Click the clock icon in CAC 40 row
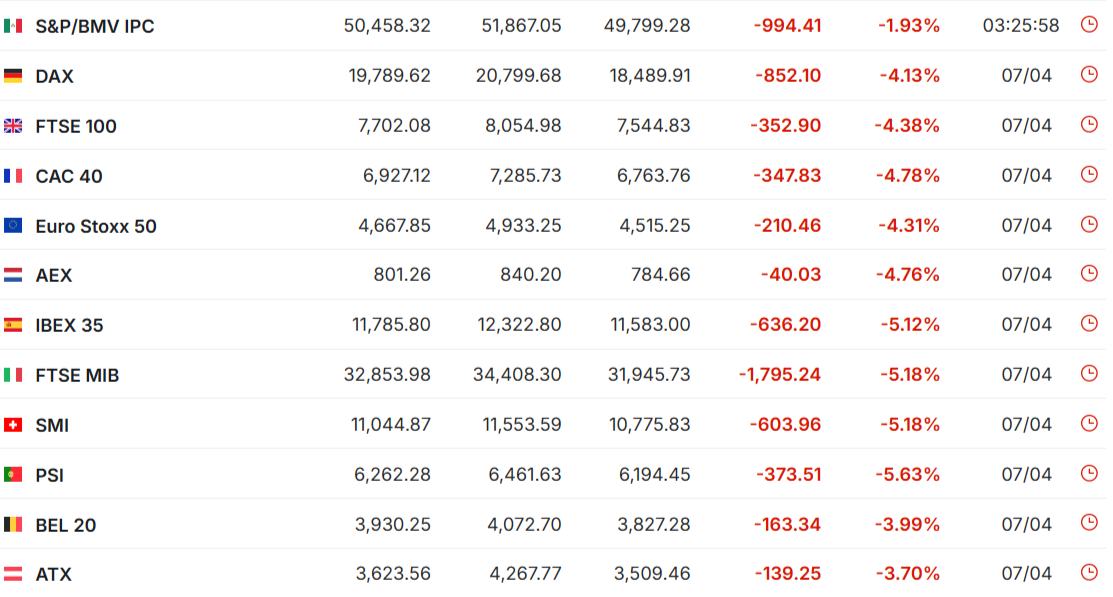The width and height of the screenshot is (1113, 597). coord(1089,174)
